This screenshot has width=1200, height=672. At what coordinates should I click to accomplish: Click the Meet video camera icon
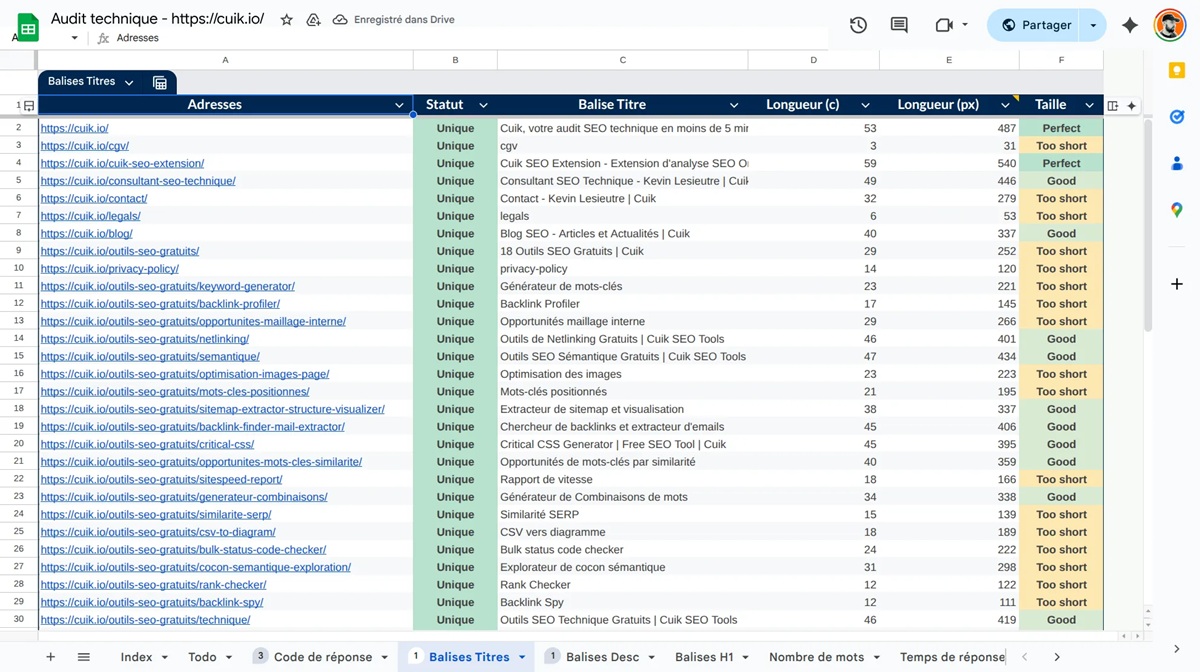click(x=944, y=25)
